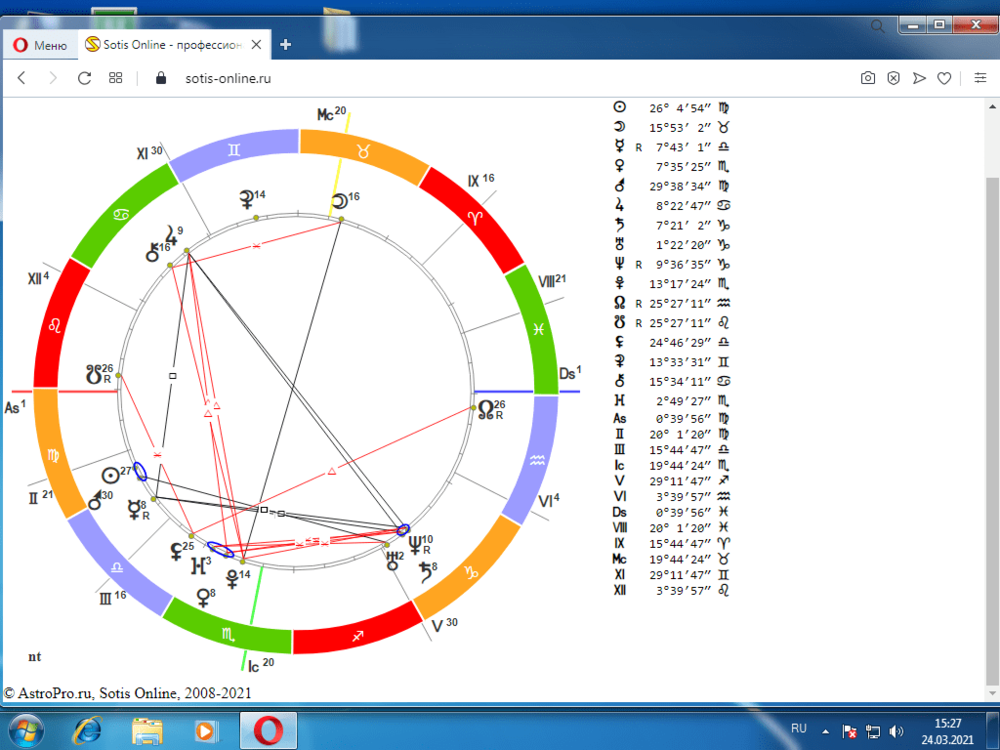Go forward to the next page
This screenshot has height=750, width=1000.
pos(53,78)
